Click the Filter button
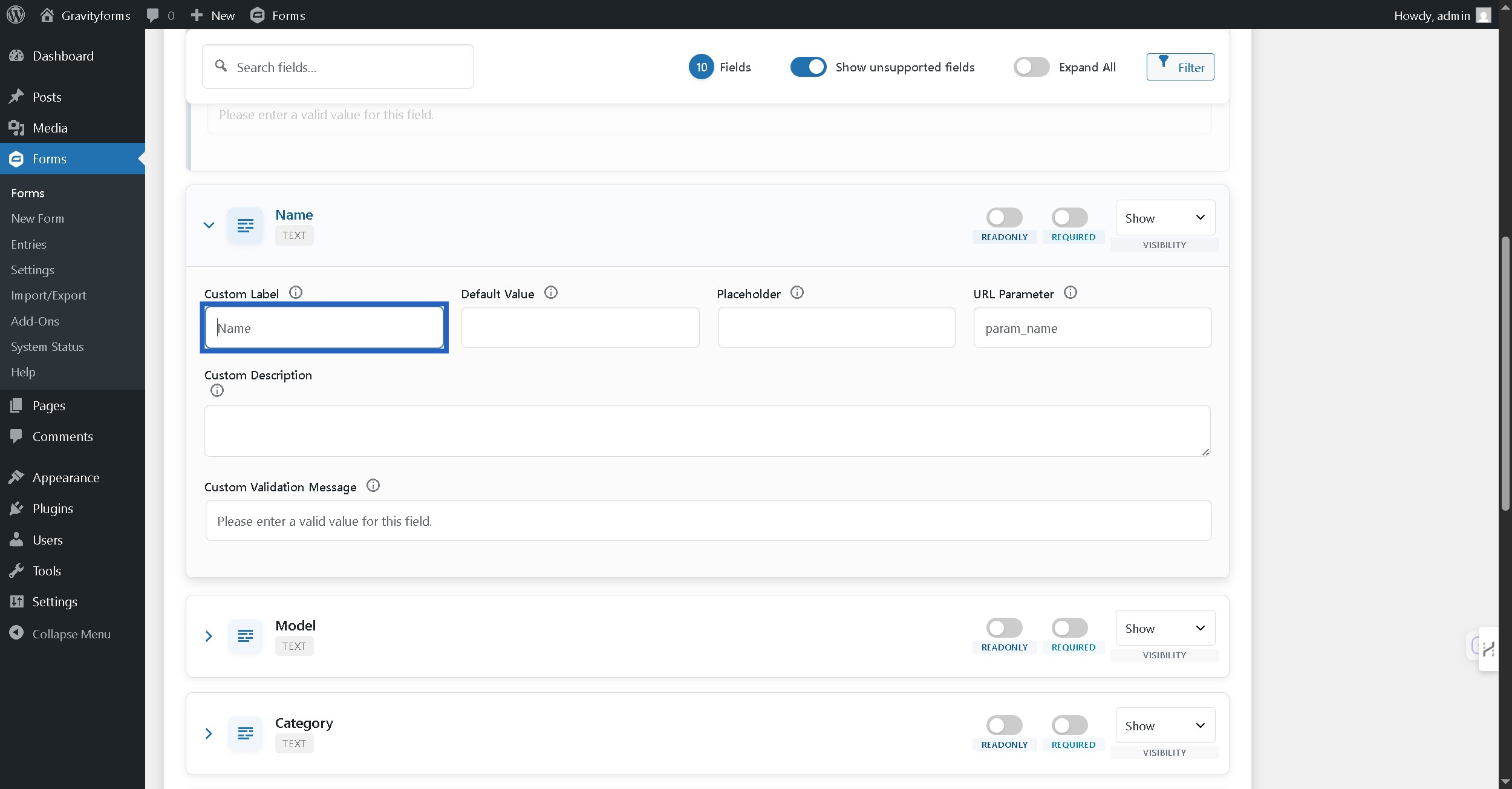 pyautogui.click(x=1180, y=67)
